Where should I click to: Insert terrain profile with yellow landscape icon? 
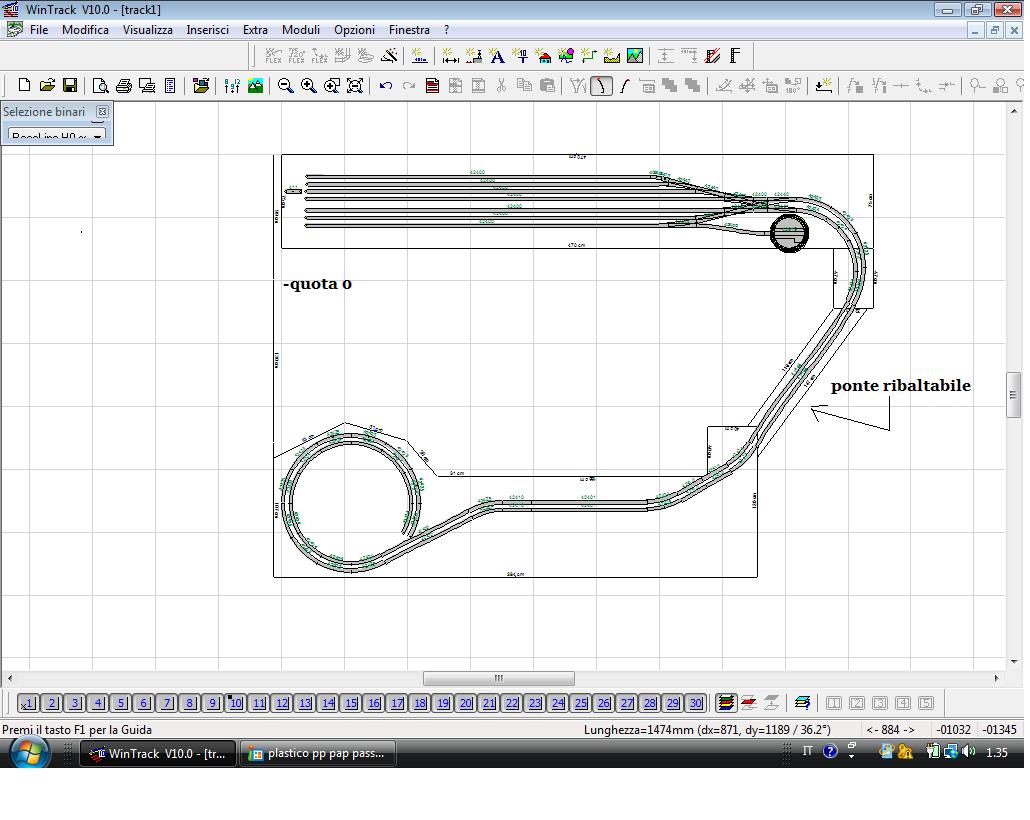click(x=612, y=56)
